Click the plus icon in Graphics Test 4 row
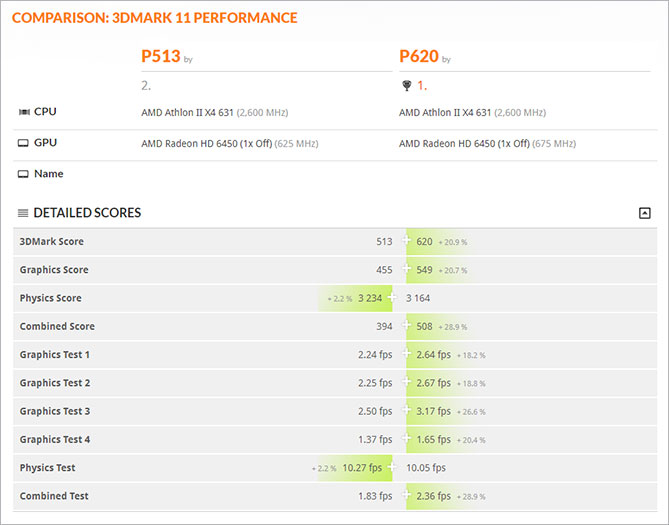The image size is (669, 525). tap(406, 438)
